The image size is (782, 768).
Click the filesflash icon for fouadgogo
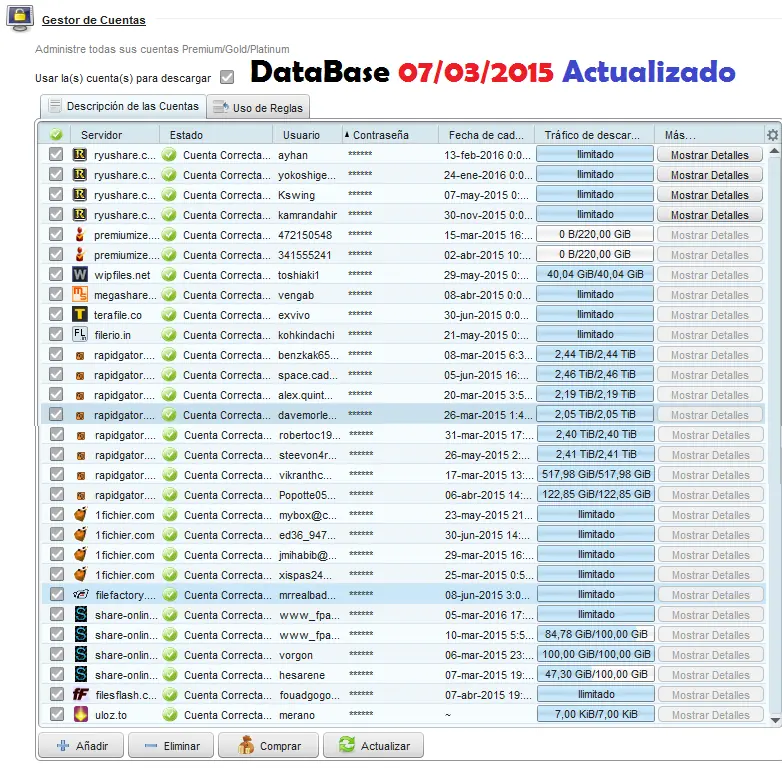(81, 694)
